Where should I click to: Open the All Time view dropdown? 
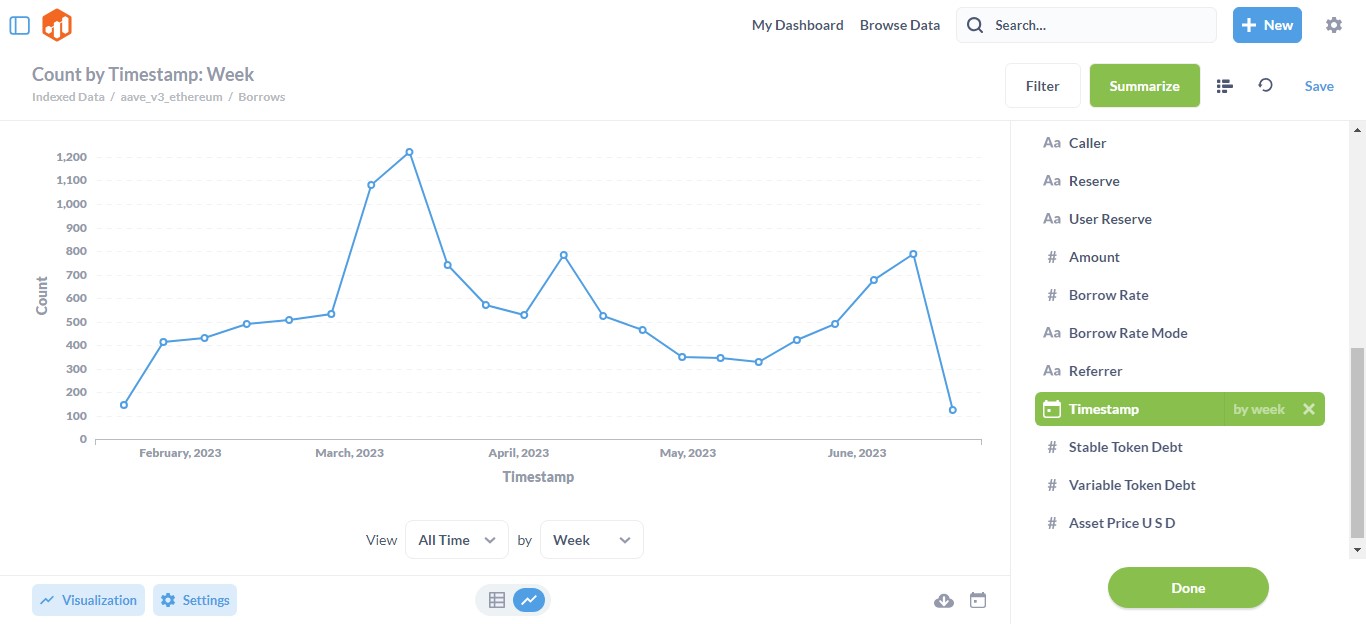(x=456, y=540)
